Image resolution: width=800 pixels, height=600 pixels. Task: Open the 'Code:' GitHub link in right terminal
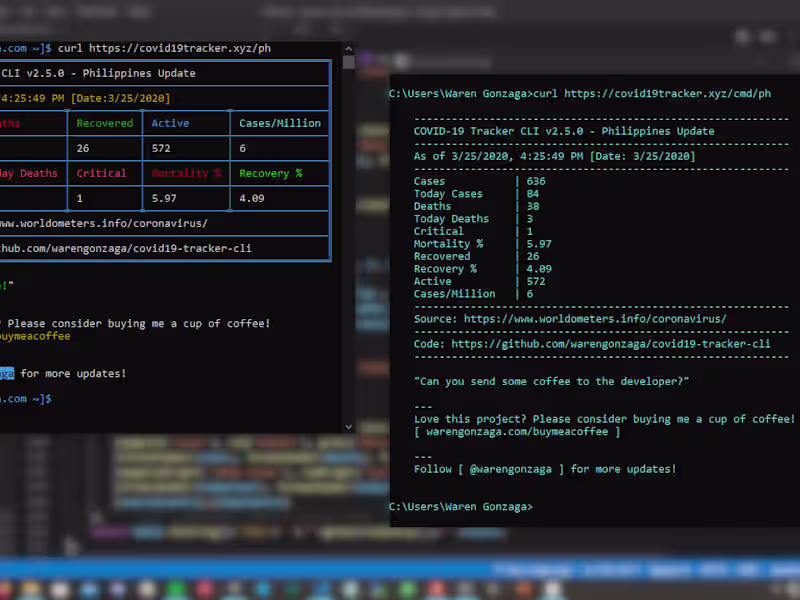click(x=611, y=344)
